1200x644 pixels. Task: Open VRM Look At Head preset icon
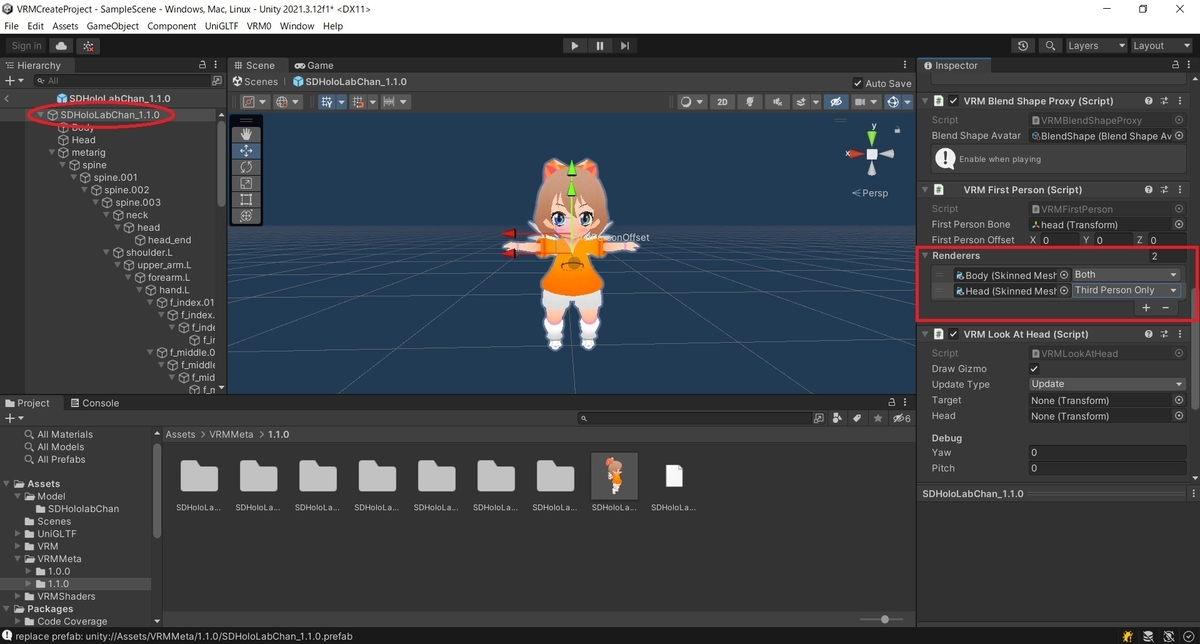click(x=1165, y=334)
